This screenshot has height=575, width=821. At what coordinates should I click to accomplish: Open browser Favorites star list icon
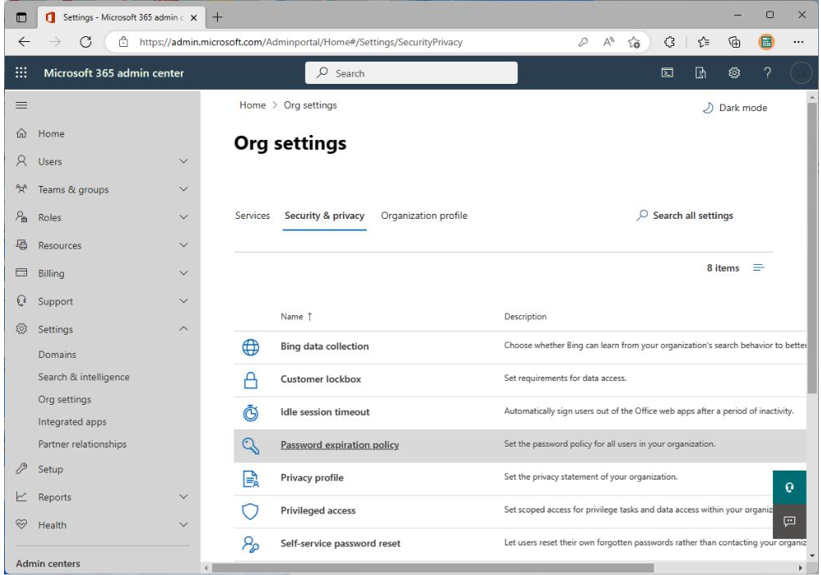pos(703,42)
